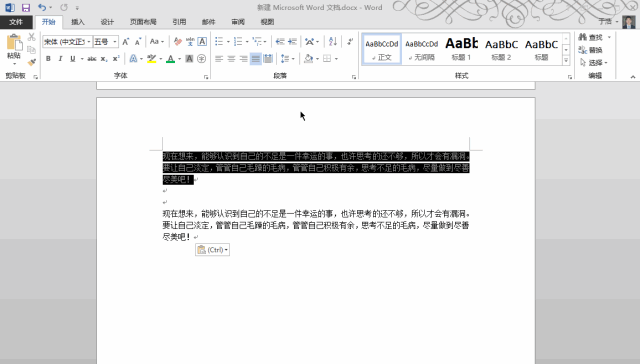Apply the 正文 Normal style

pyautogui.click(x=382, y=49)
